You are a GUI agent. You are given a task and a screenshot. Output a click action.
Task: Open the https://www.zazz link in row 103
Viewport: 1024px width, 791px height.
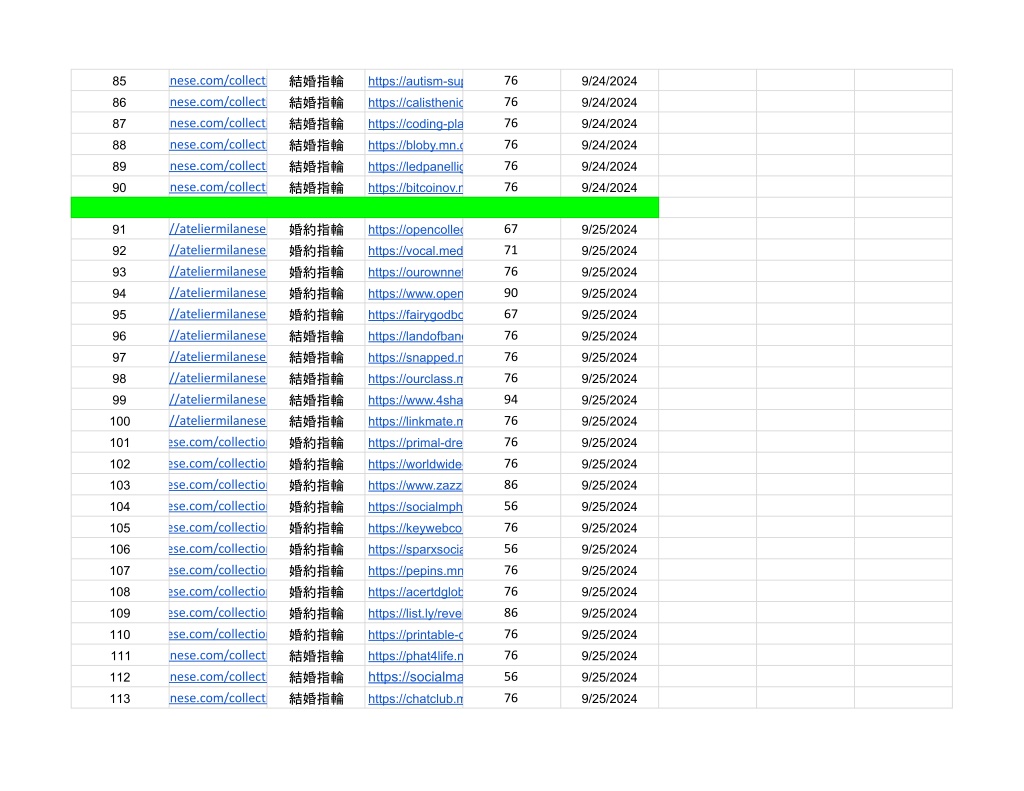point(415,485)
